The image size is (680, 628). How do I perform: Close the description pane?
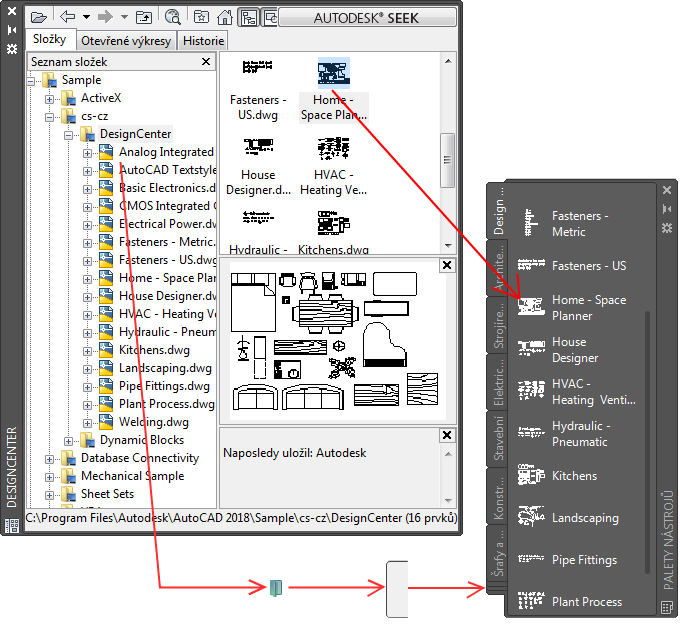(447, 435)
